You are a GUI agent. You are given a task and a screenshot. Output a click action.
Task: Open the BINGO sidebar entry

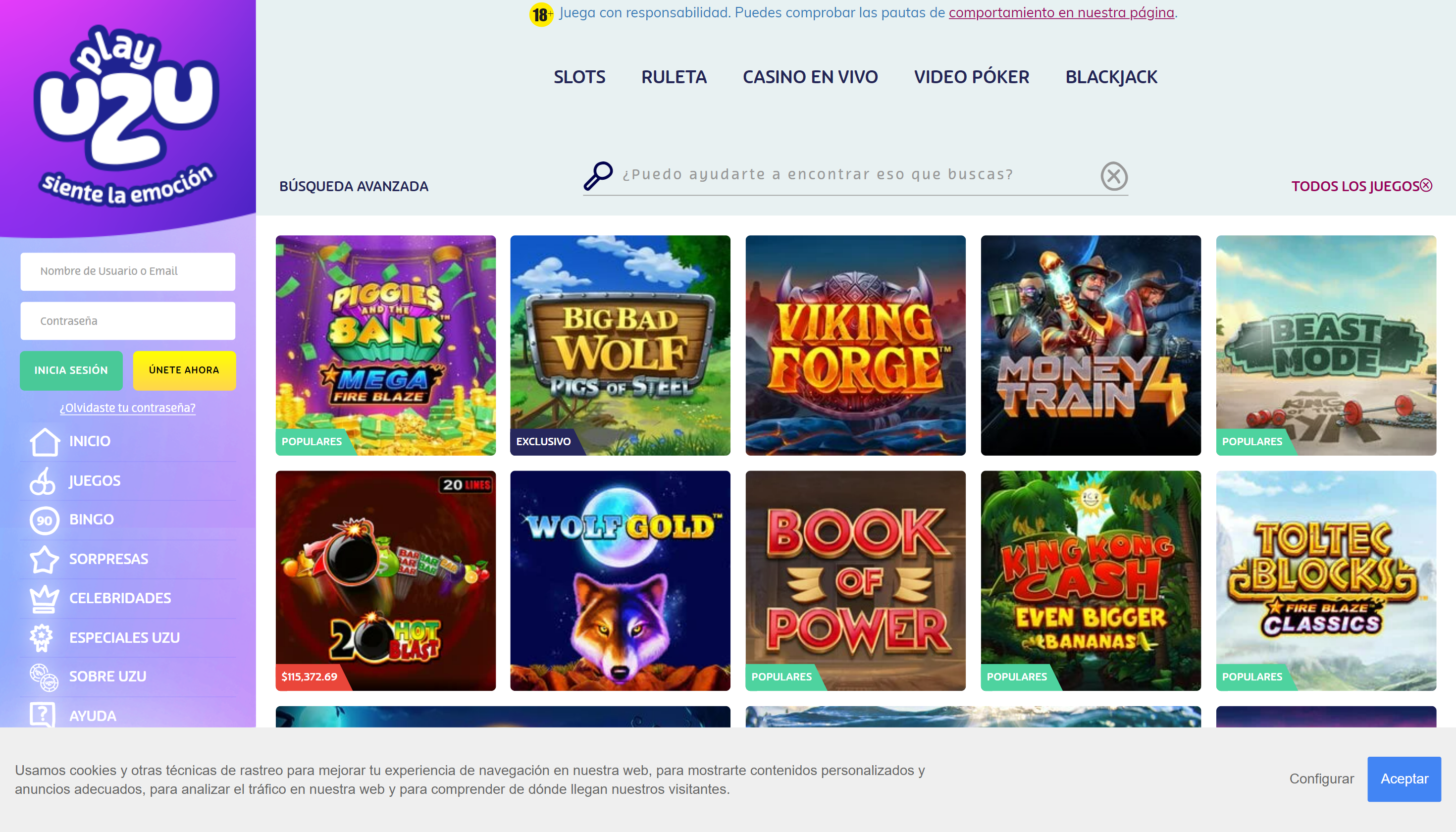point(92,520)
